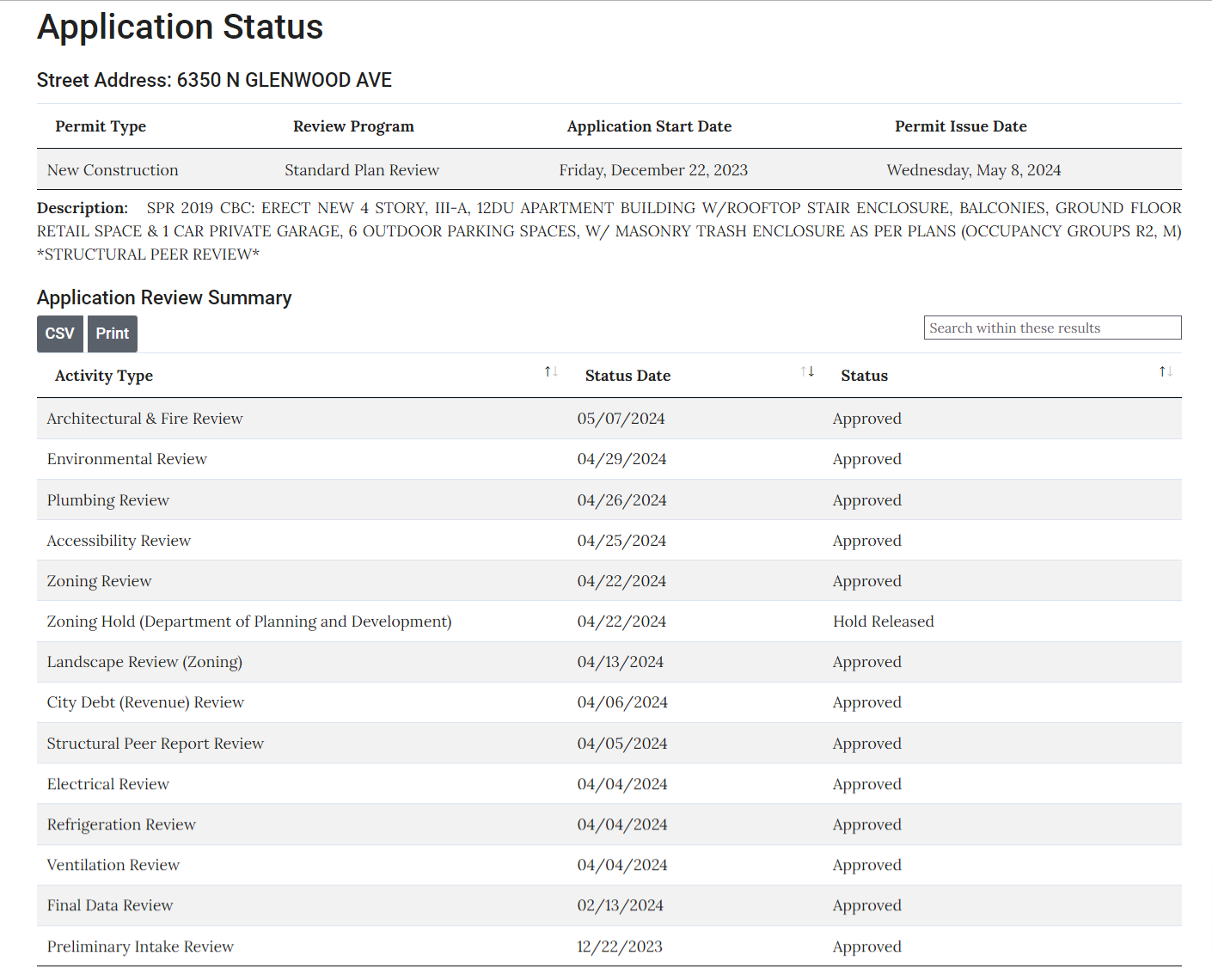Select the Structural Peer Report Review row
Image resolution: width=1212 pixels, height=980 pixels.
point(609,744)
